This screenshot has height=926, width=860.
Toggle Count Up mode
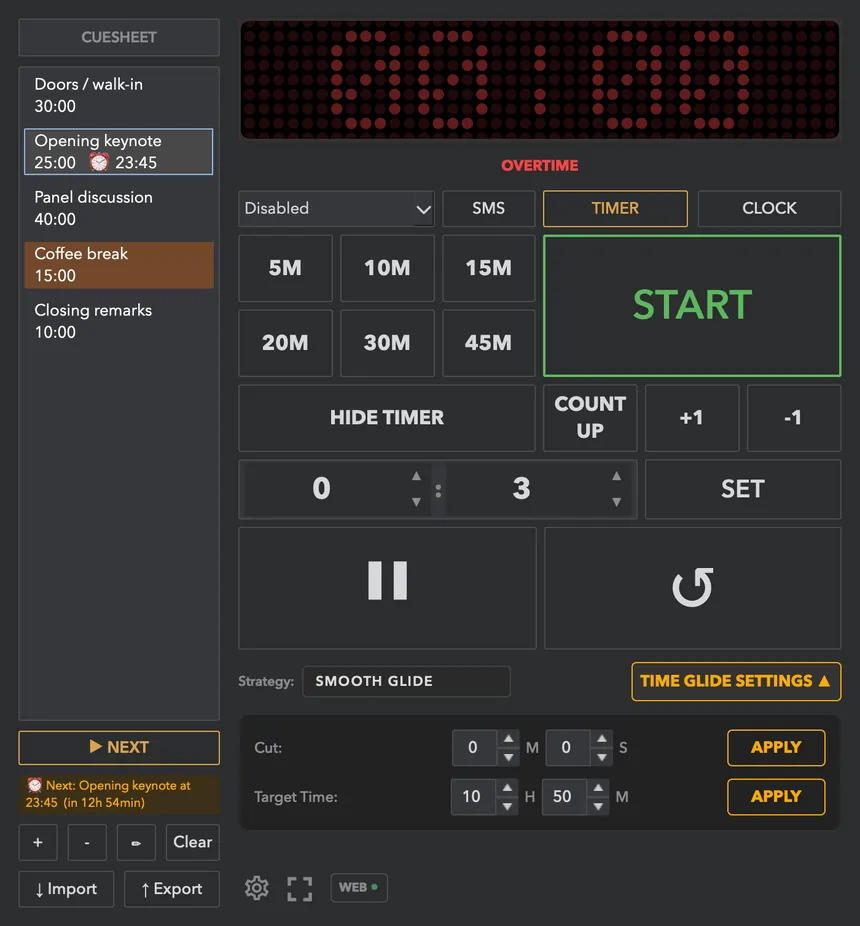click(590, 418)
